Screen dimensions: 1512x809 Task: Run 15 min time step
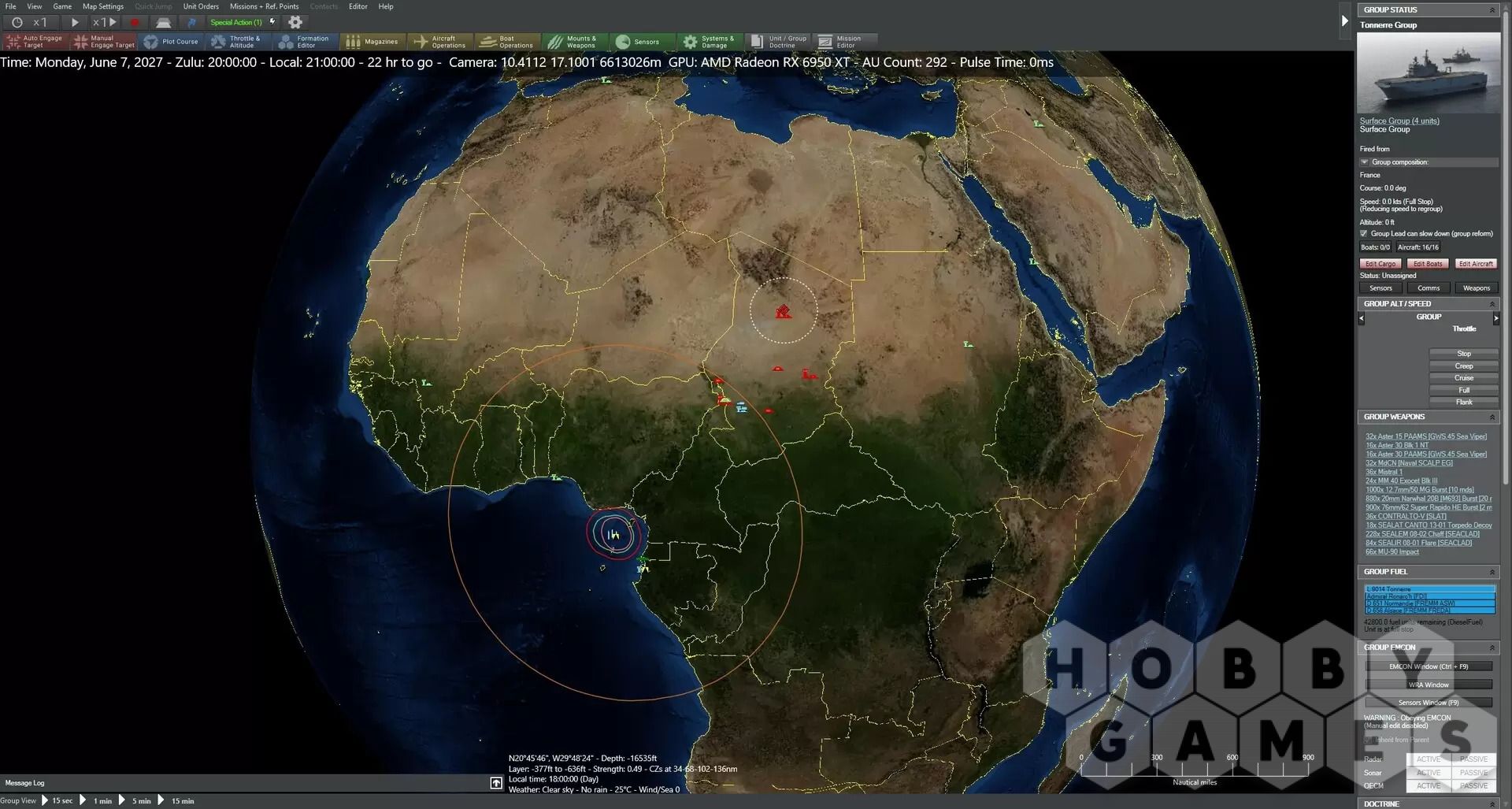(x=176, y=800)
